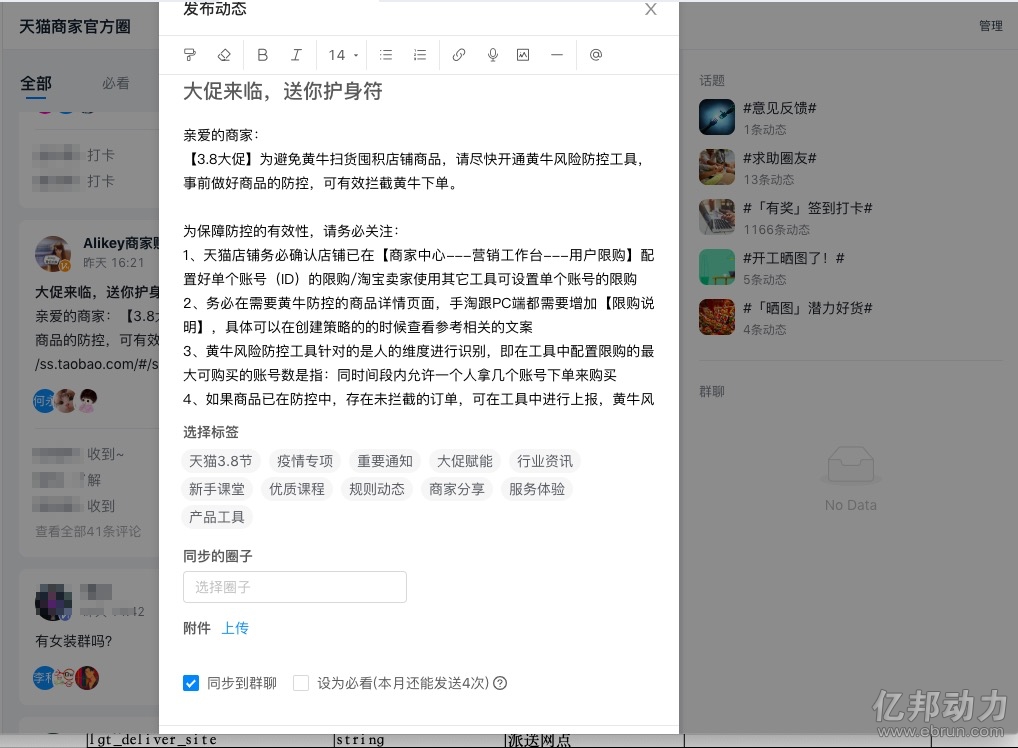
Task: Insert a hyperlink
Action: 459,55
